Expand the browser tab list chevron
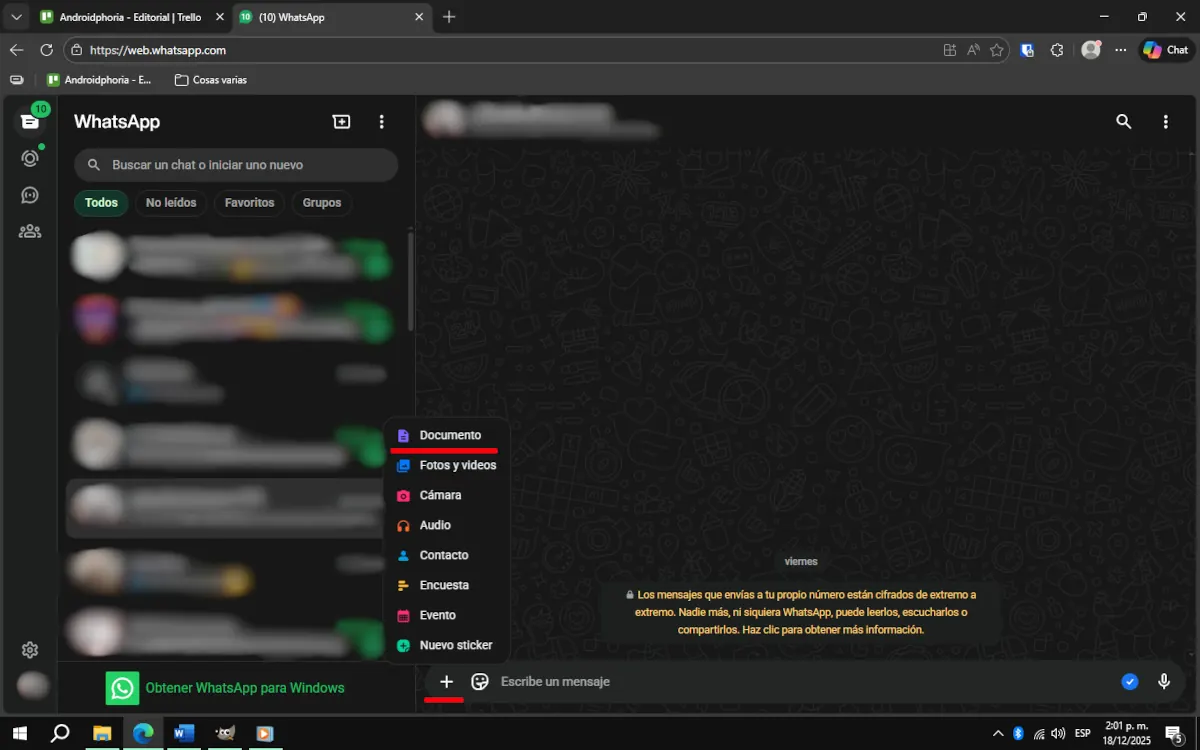 (16, 17)
